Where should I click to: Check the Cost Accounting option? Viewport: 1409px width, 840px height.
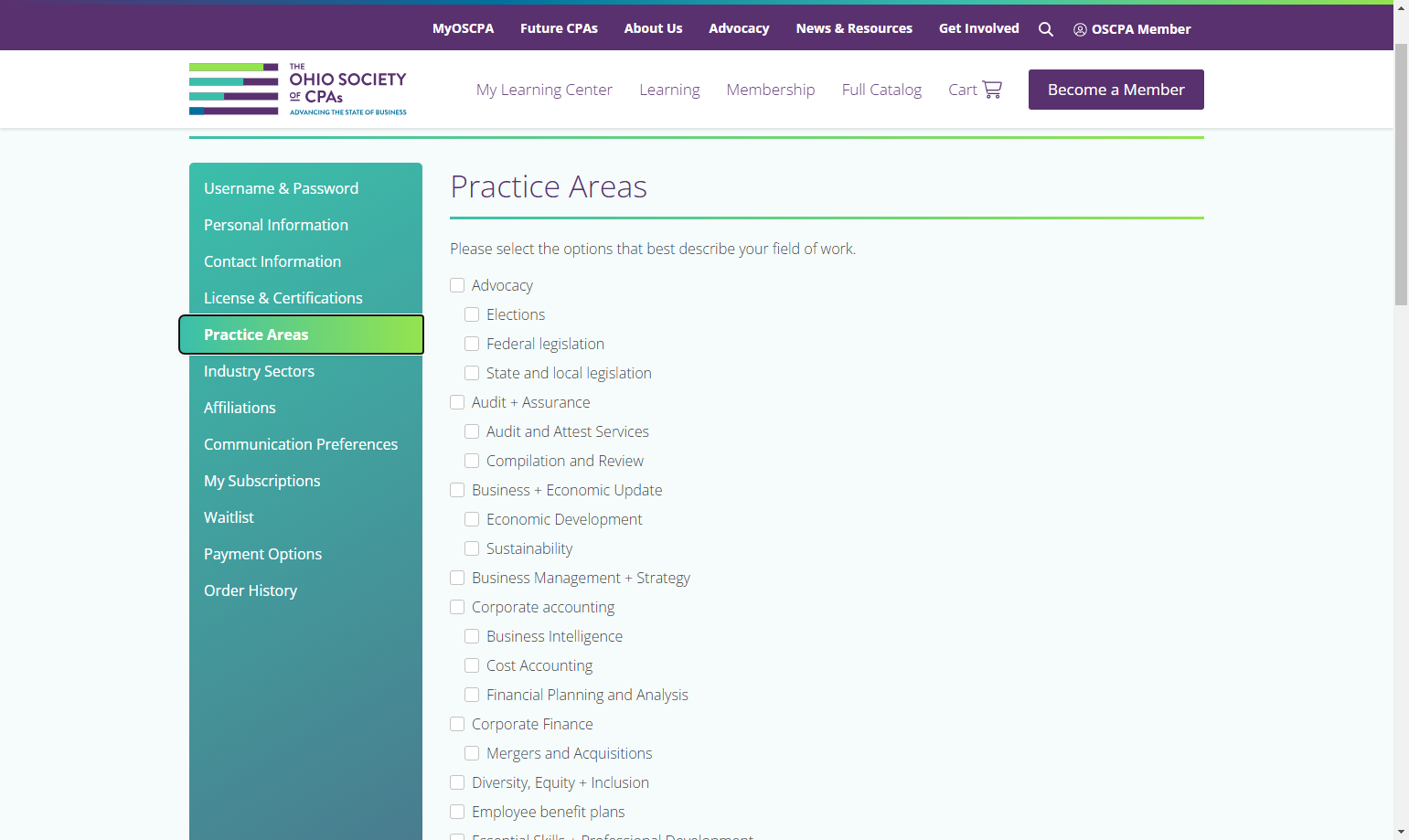tap(472, 665)
